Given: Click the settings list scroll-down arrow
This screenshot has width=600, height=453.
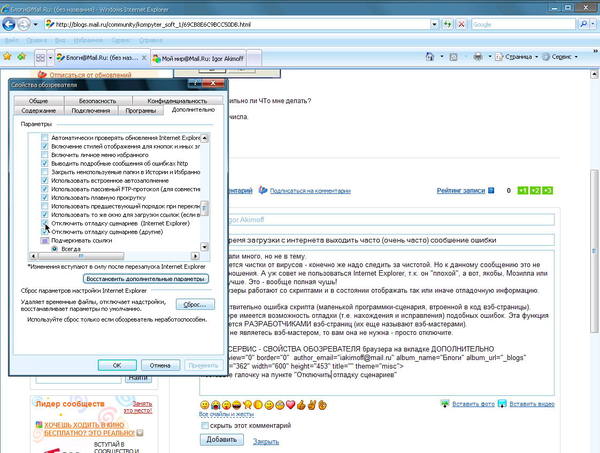Looking at the screenshot, I should point(205,247).
